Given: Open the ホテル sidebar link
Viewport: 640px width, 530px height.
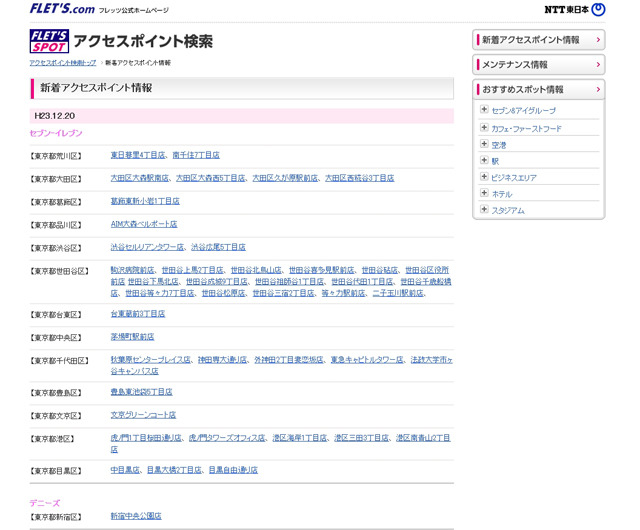Looking at the screenshot, I should click(x=502, y=194).
